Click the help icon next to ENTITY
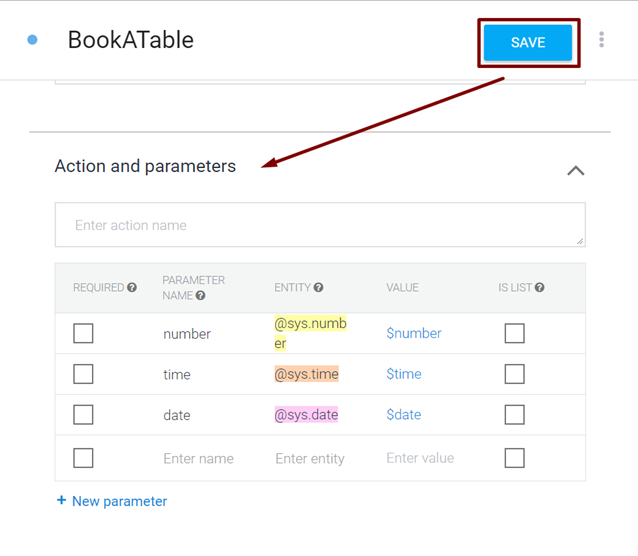638x556 pixels. point(318,288)
